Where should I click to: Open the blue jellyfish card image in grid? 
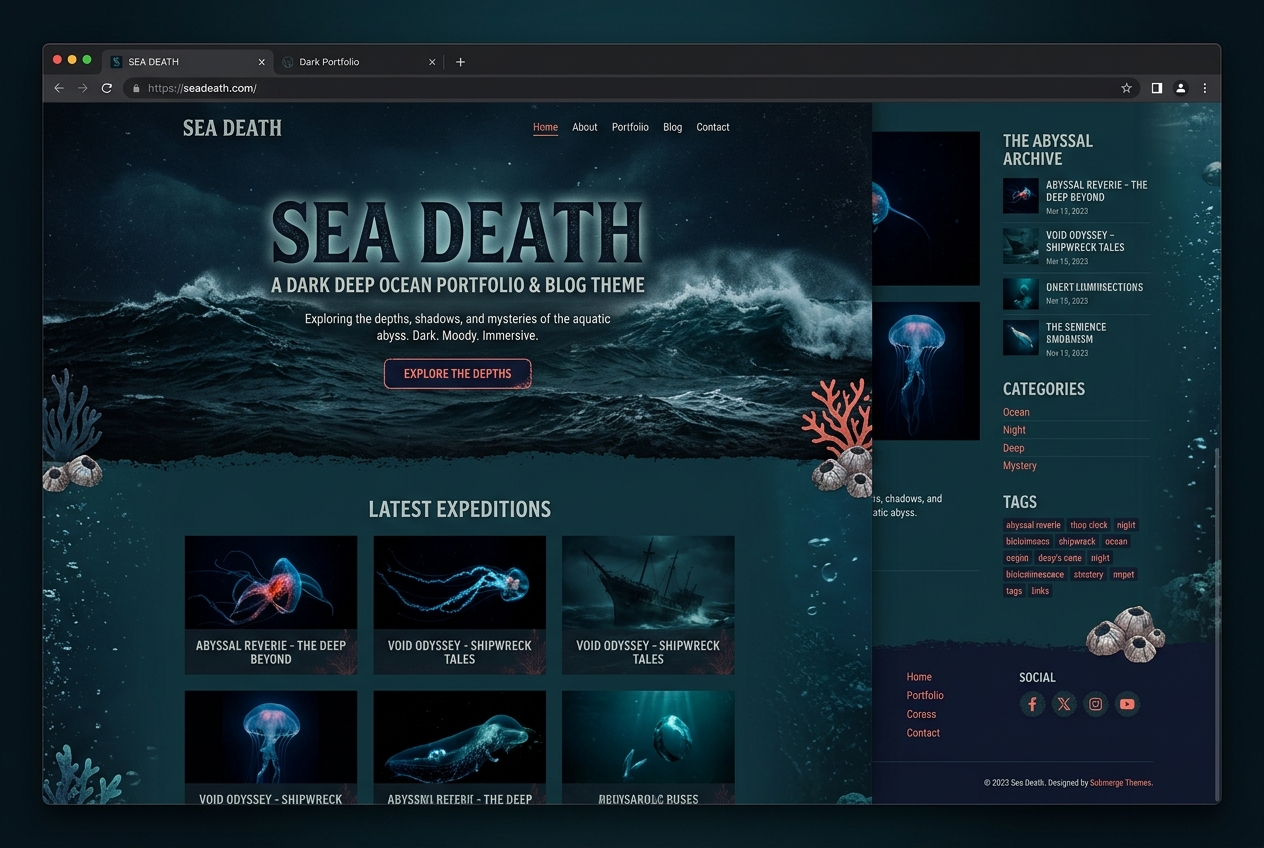pos(271,737)
